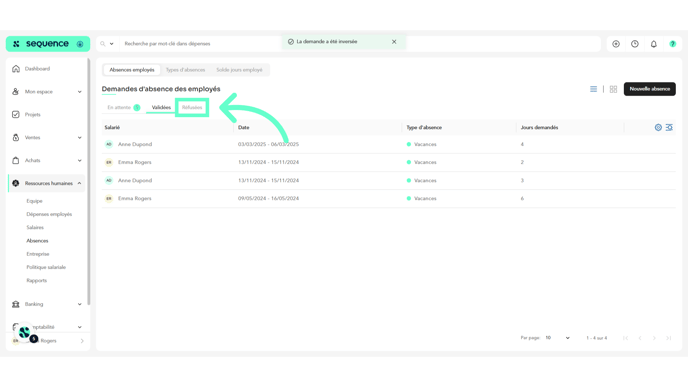Switch to the list view icon

point(594,89)
